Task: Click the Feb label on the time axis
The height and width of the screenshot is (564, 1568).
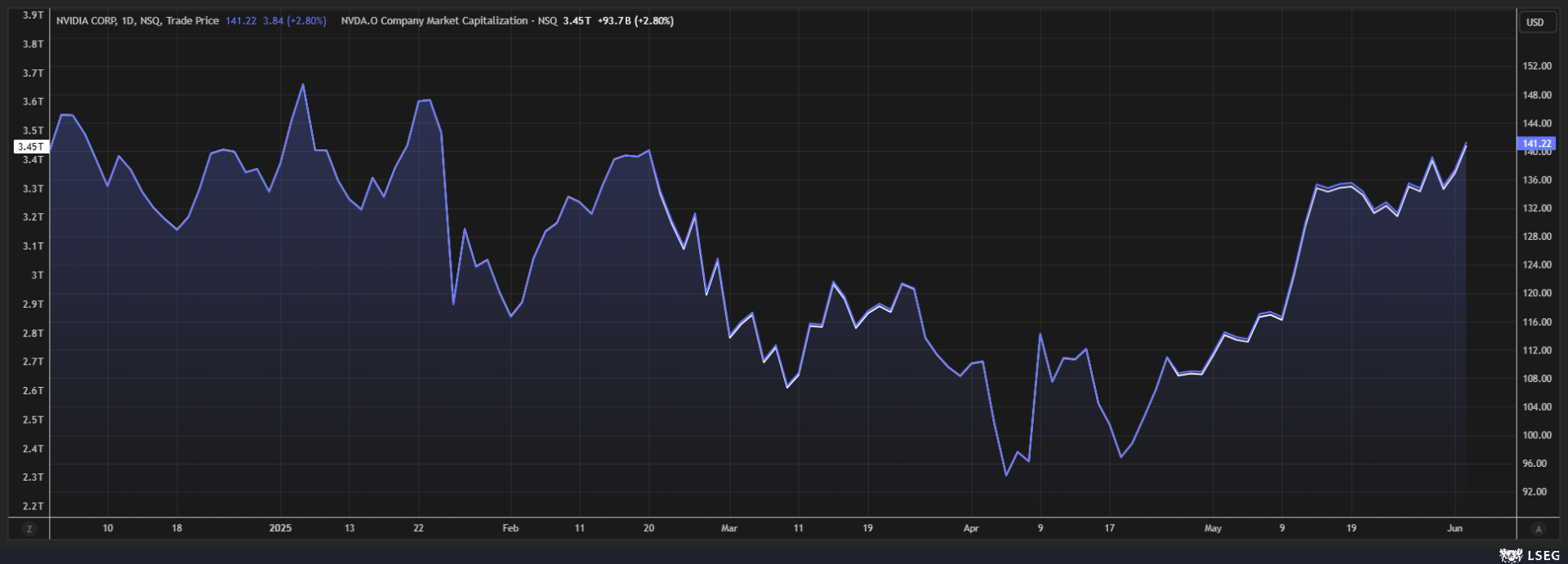Action: tap(510, 528)
